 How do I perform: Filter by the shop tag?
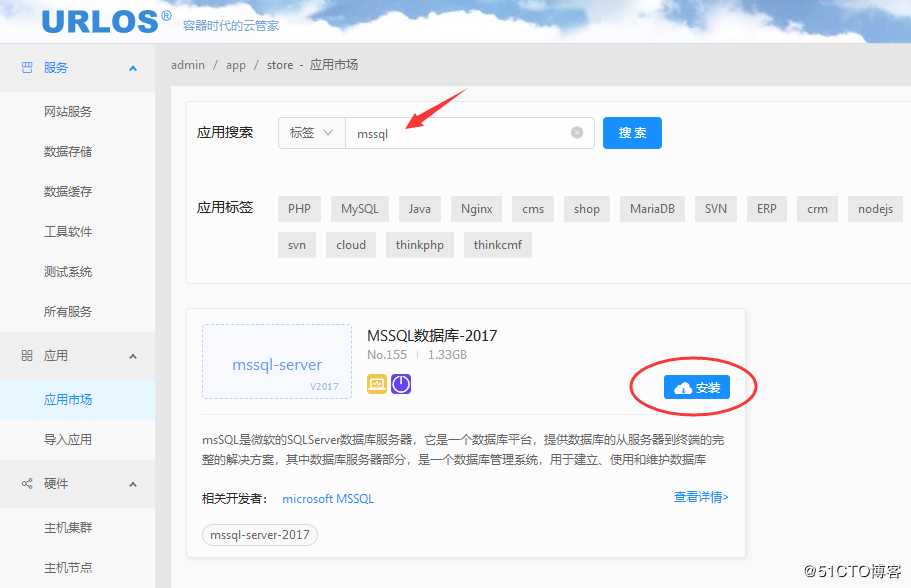[x=586, y=209]
